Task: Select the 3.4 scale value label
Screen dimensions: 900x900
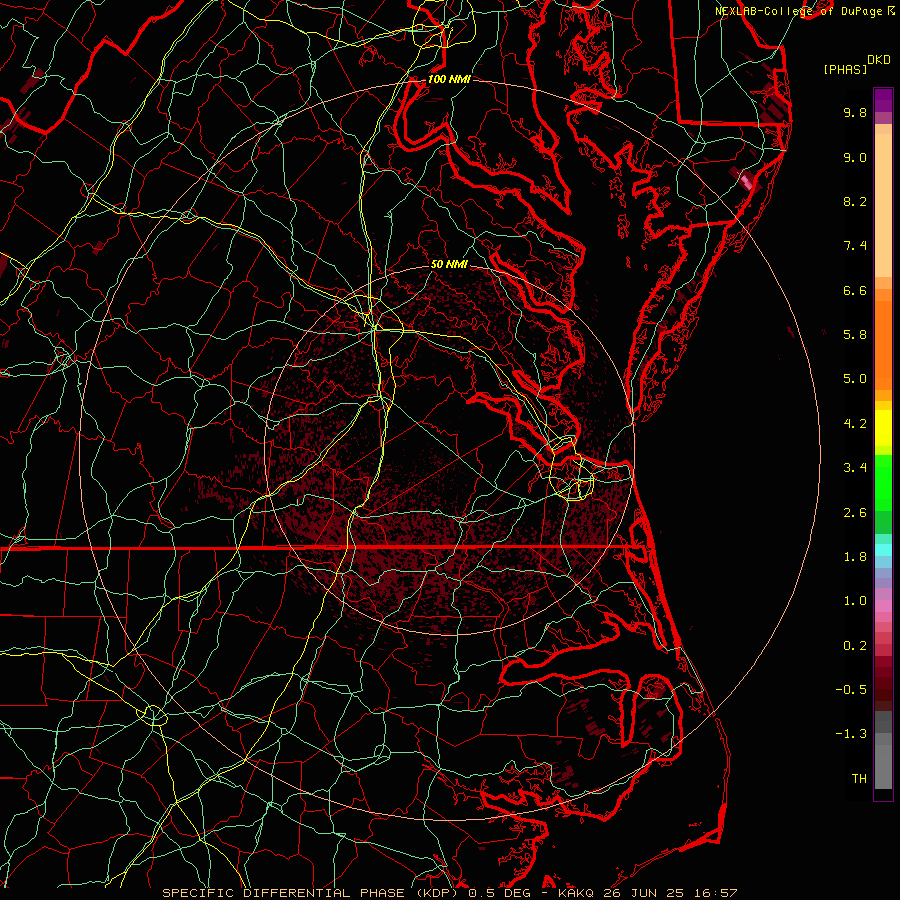Action: pos(855,468)
